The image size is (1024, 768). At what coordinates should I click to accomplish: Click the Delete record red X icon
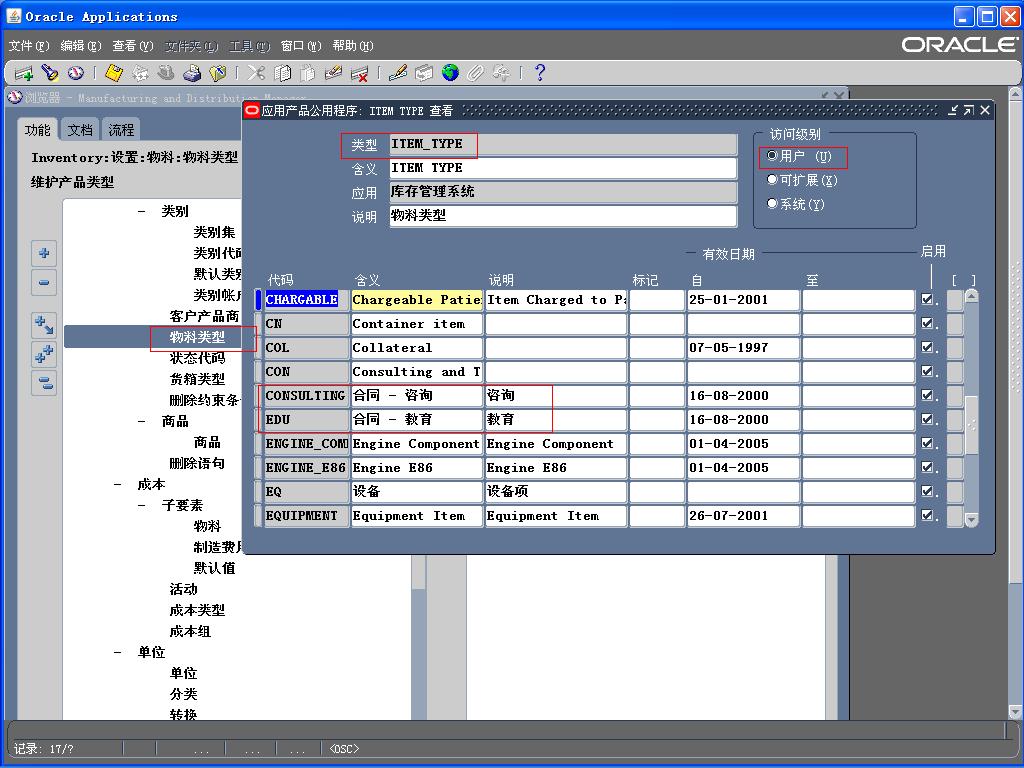point(359,73)
